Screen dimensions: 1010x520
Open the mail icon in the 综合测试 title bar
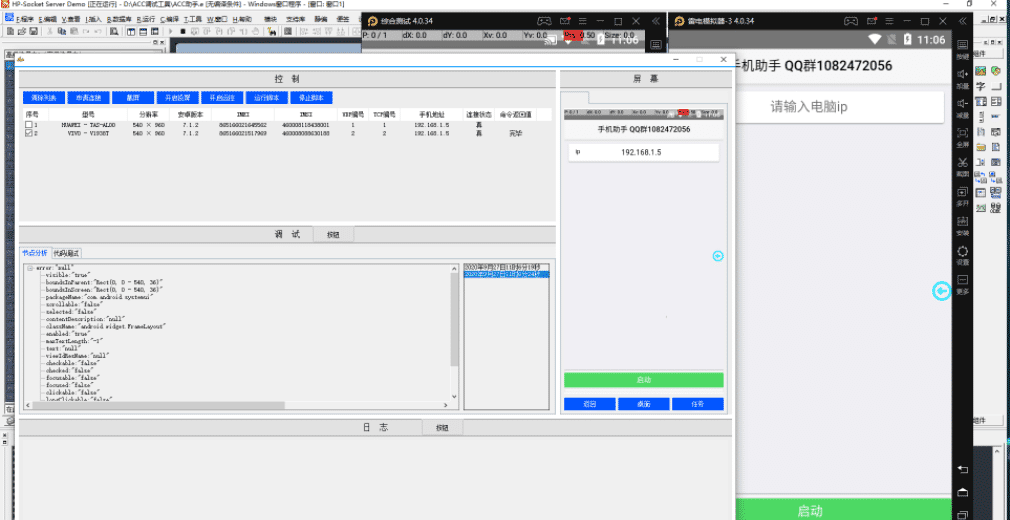565,21
